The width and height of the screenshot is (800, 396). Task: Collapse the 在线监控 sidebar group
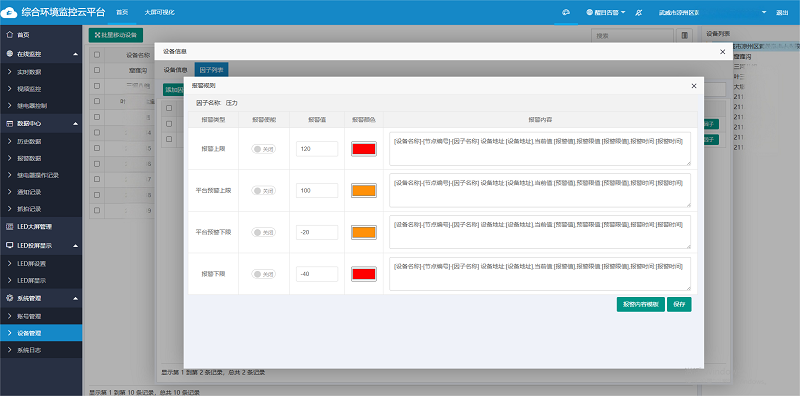tap(76, 54)
